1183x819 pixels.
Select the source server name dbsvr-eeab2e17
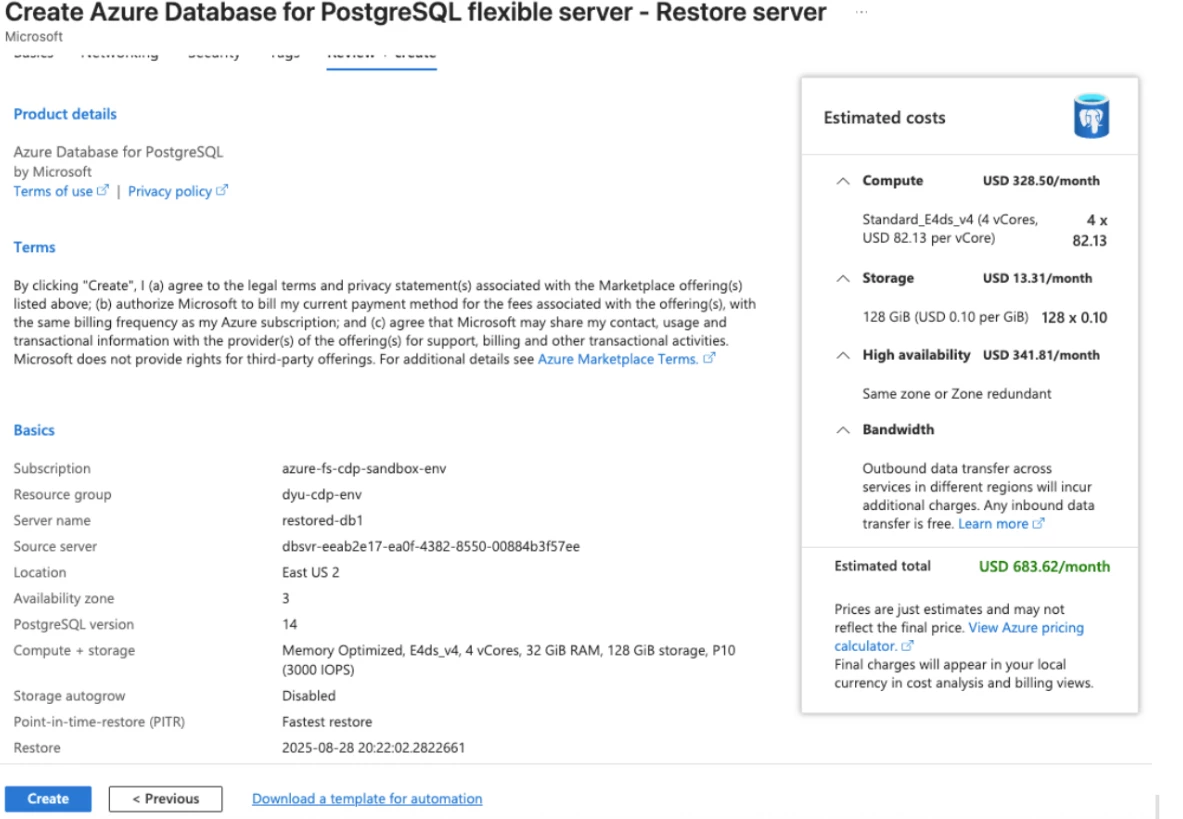[x=431, y=546]
